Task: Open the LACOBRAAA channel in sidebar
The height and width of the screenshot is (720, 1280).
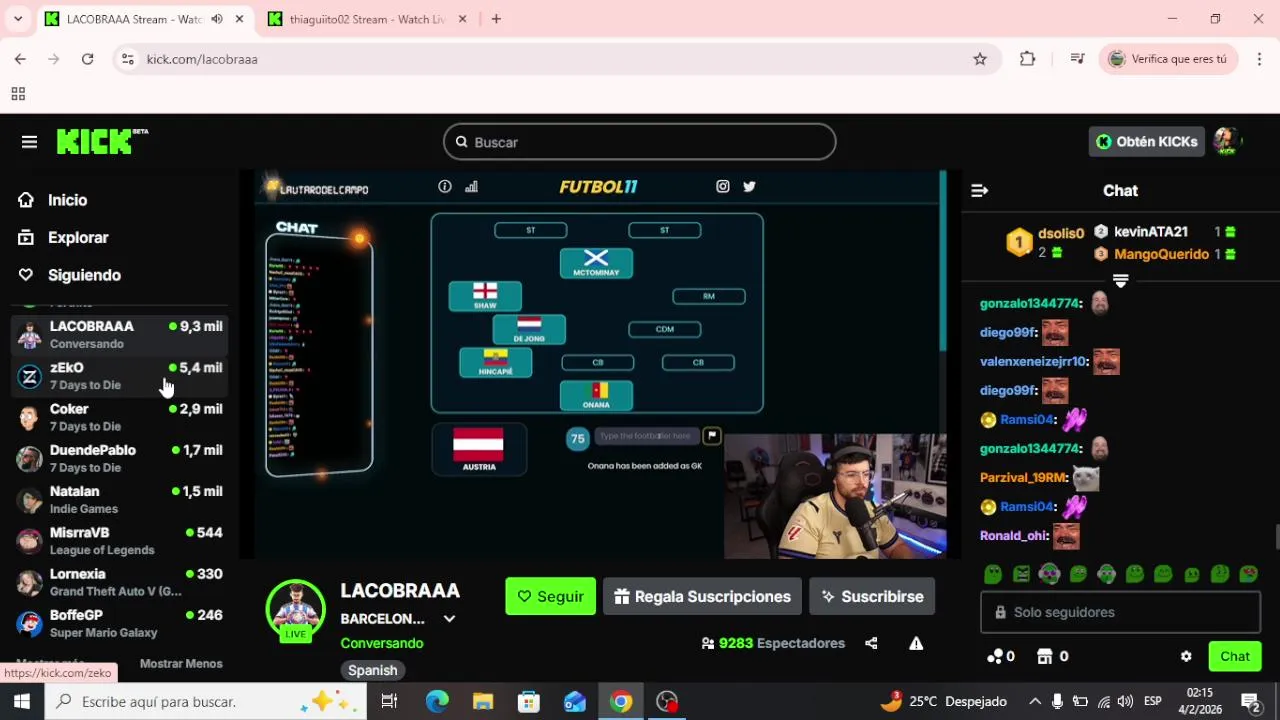Action: click(120, 335)
